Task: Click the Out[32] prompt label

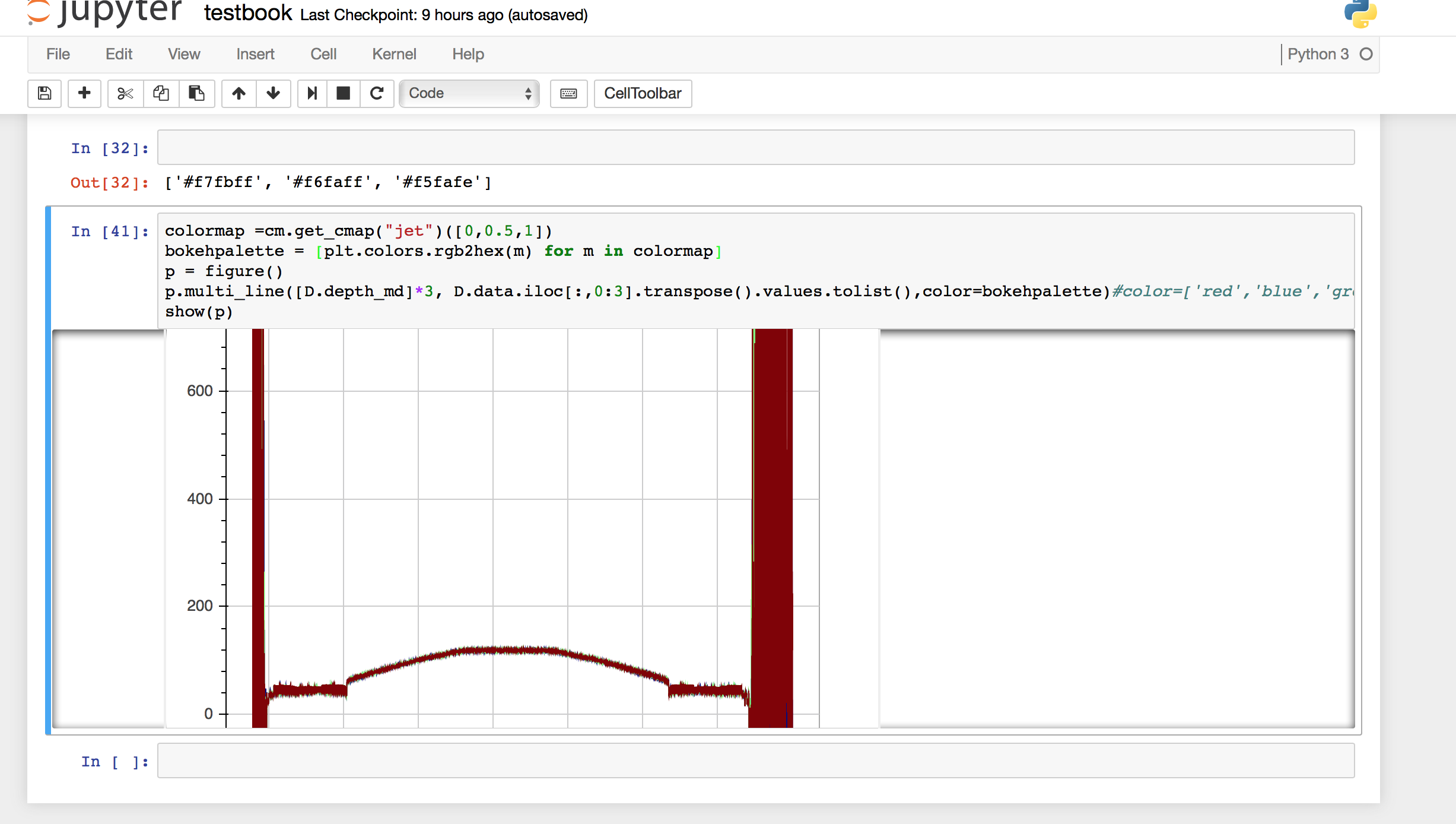Action: coord(110,183)
